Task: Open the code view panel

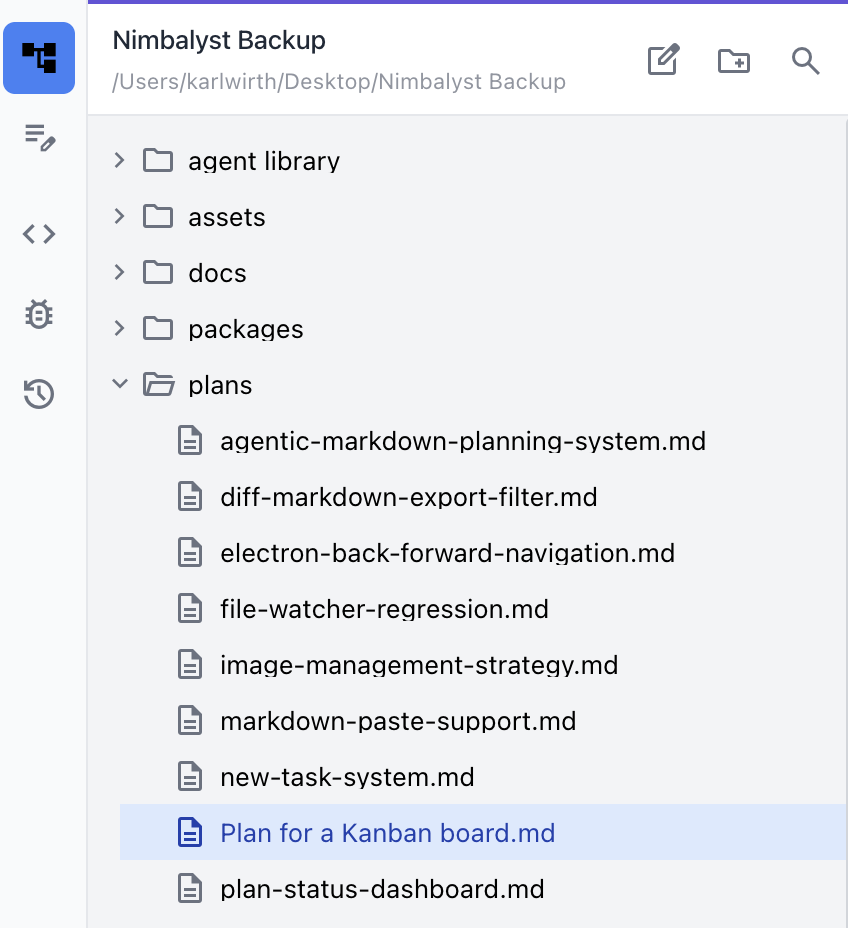Action: 39,233
